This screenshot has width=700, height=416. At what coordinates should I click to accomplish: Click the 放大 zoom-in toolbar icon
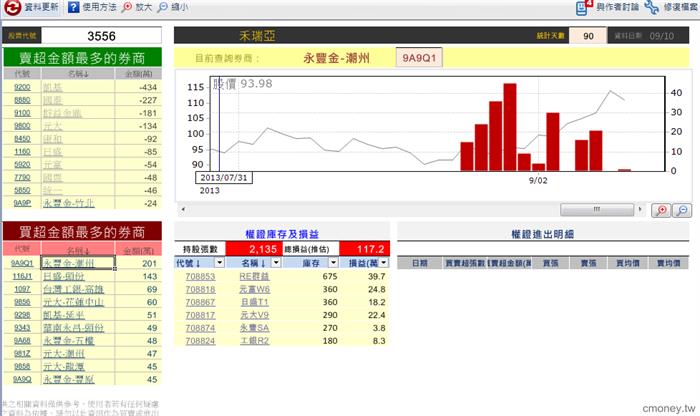(x=127, y=7)
